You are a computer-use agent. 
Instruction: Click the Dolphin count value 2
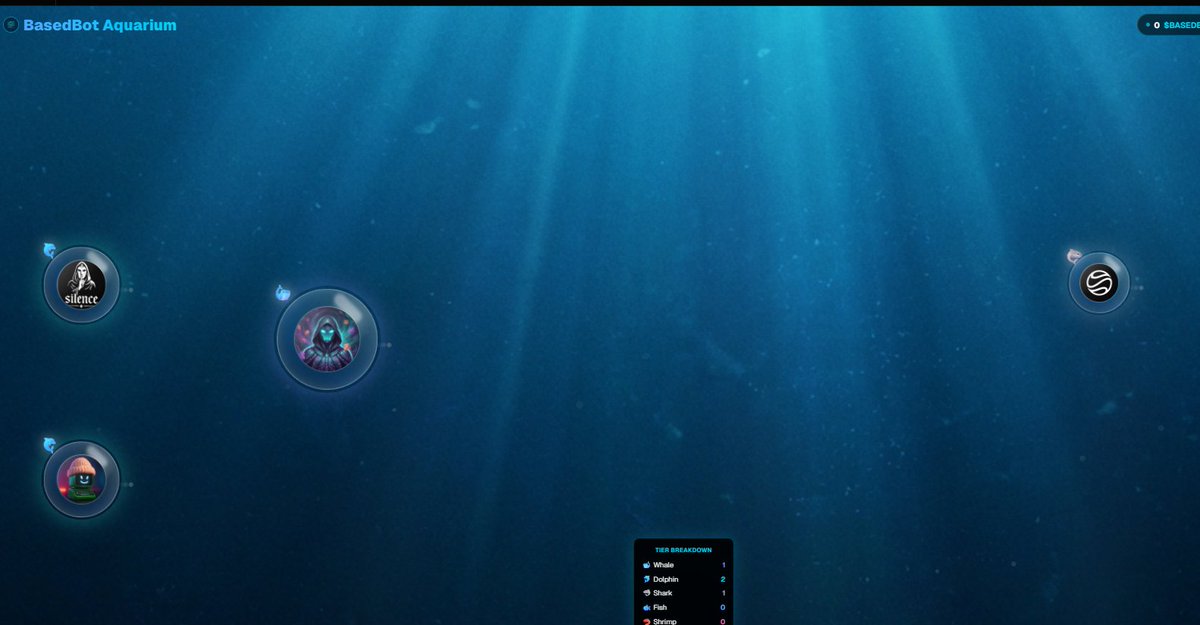pos(723,579)
